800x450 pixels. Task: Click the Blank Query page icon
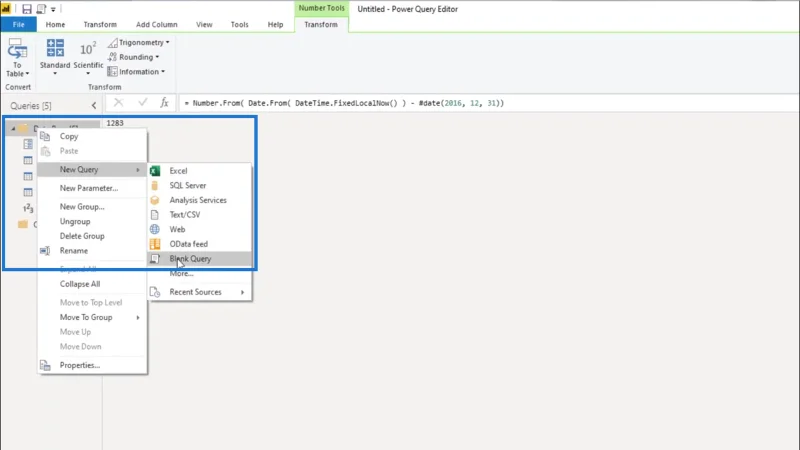(x=155, y=259)
